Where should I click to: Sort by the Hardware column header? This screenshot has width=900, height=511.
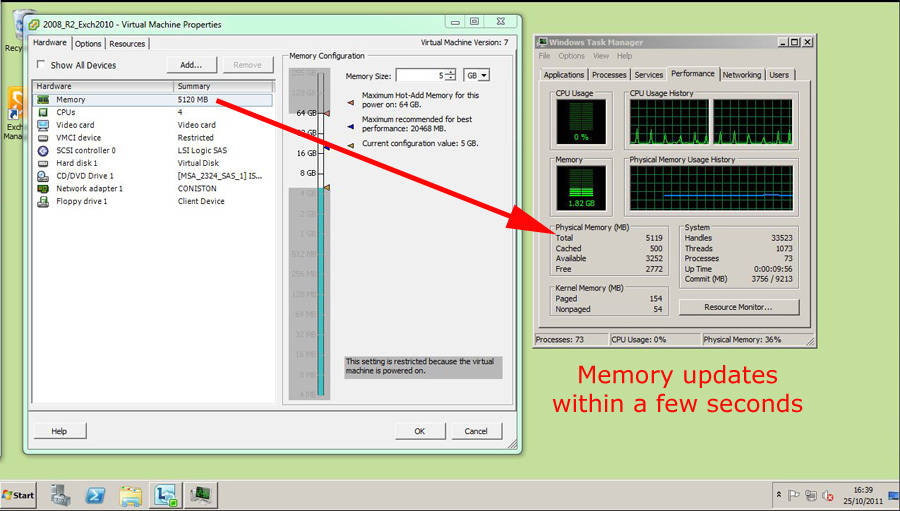(103, 86)
